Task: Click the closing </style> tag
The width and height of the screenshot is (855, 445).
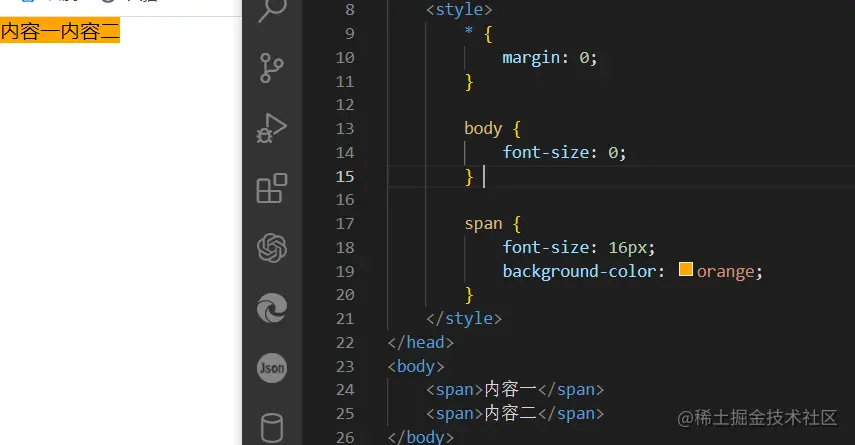Action: (x=463, y=318)
